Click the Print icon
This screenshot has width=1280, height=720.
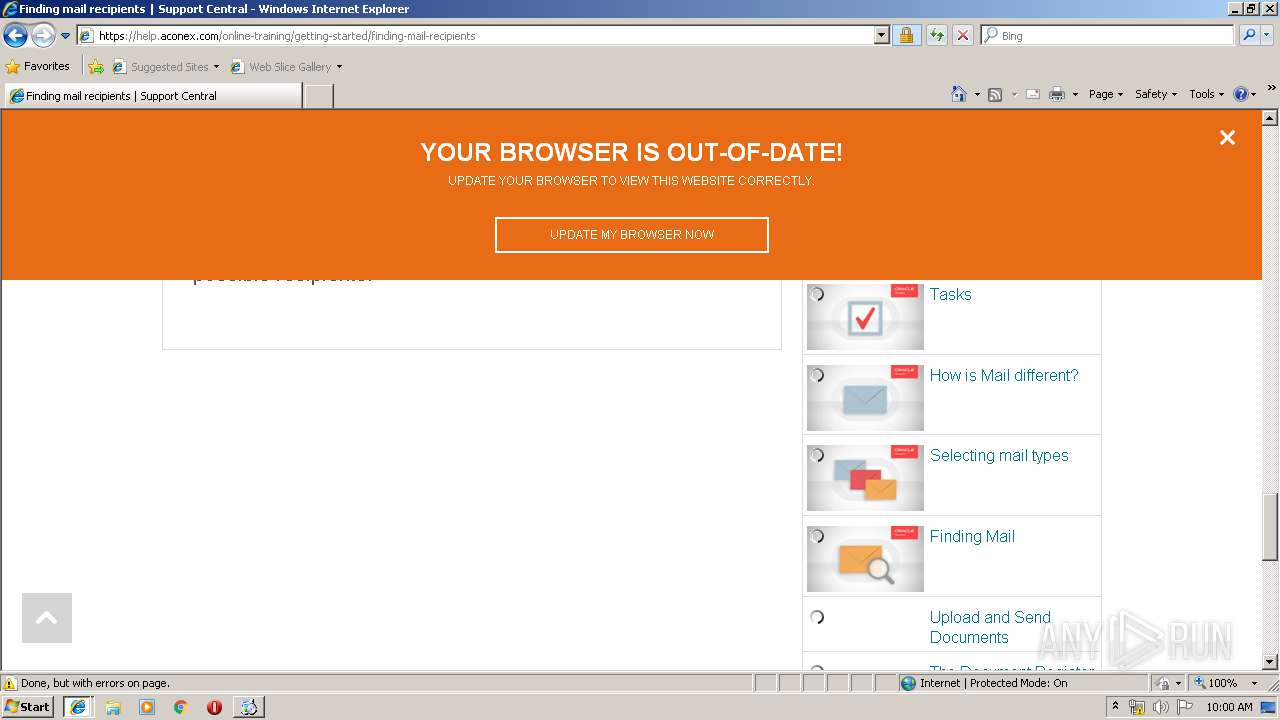click(x=1057, y=94)
